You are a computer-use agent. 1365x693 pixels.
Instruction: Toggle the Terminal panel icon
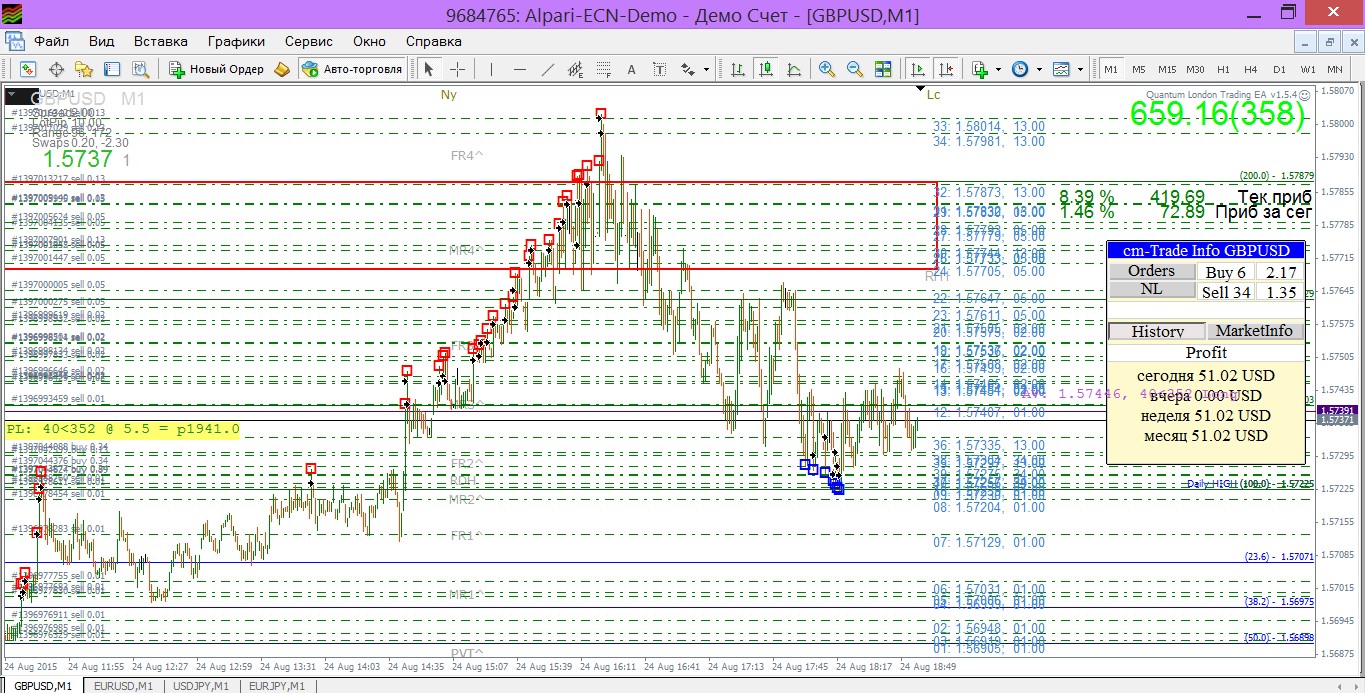coord(112,69)
